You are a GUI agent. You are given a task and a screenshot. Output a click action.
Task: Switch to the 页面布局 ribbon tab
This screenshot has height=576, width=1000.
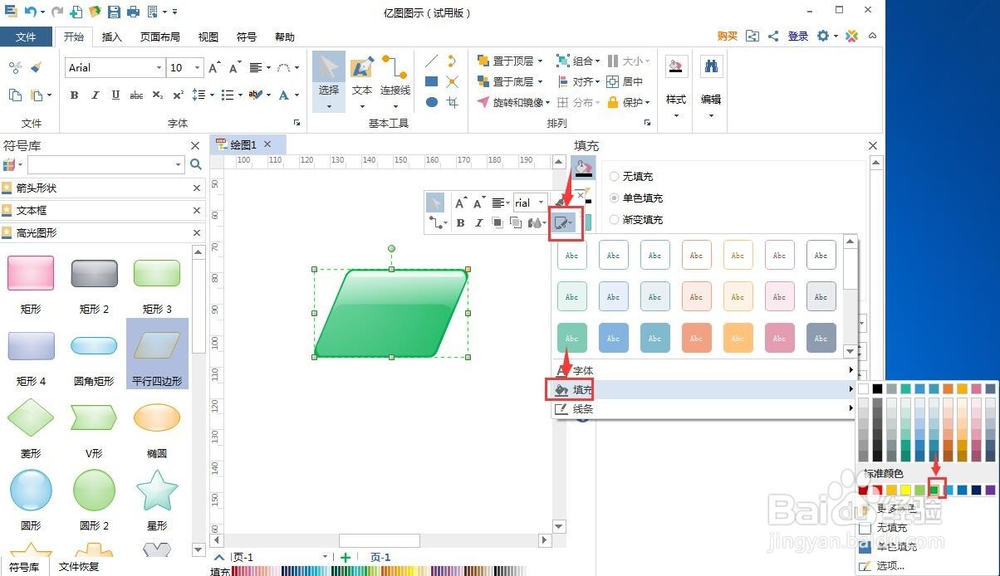(160, 37)
